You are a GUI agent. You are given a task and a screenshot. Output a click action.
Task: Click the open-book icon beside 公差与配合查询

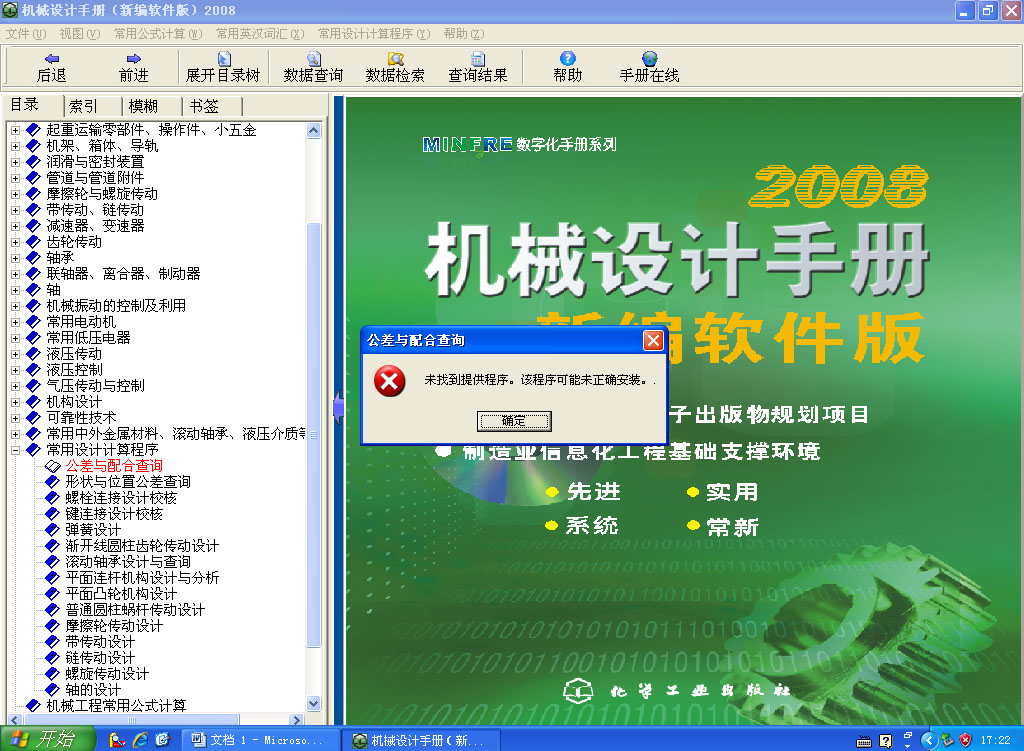pos(53,466)
